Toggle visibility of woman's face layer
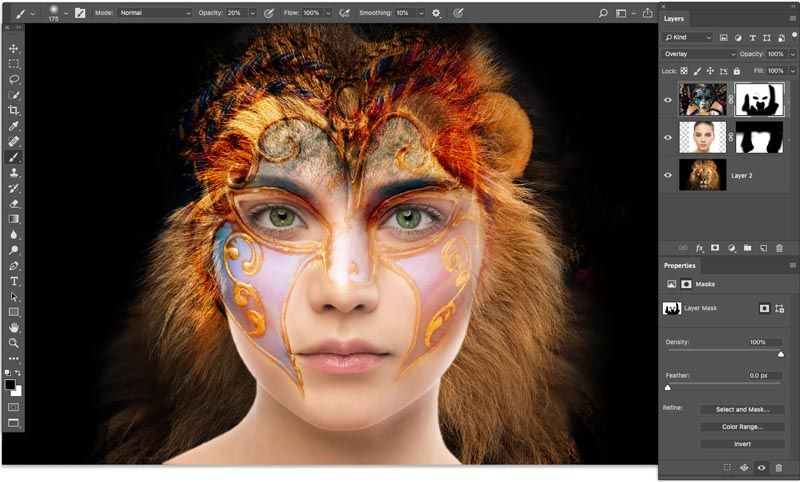The height and width of the screenshot is (482, 800). (x=668, y=137)
